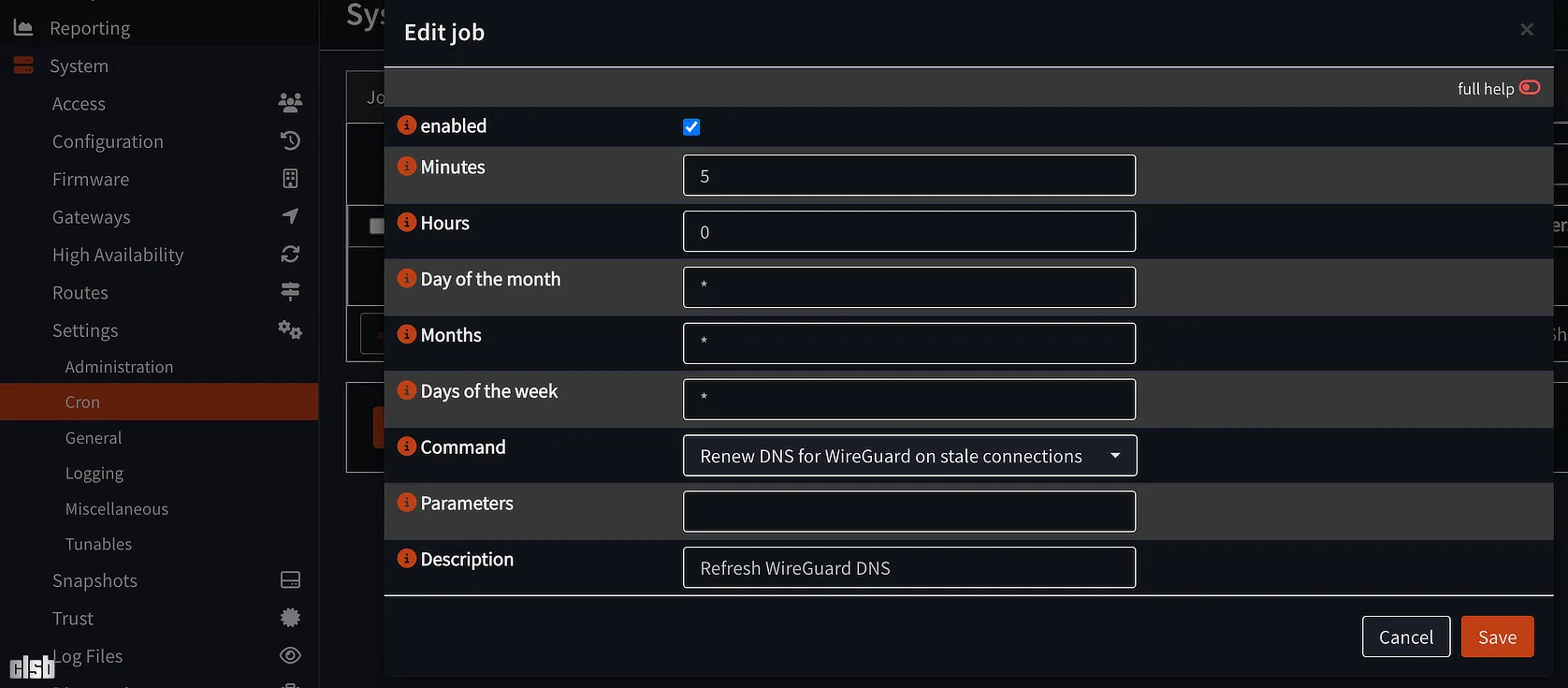
Task: Click the Snapshots drive icon
Action: point(290,580)
